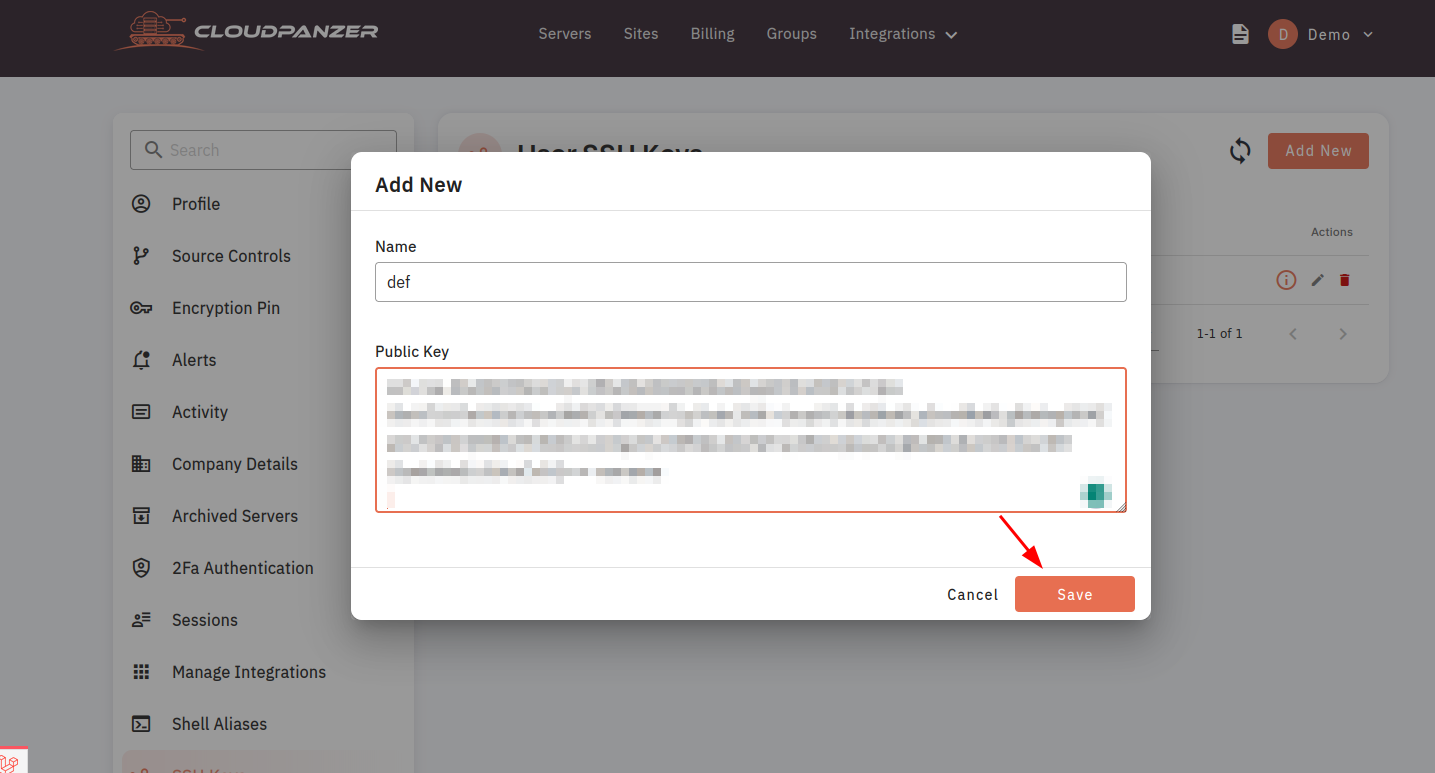Viewport: 1435px width, 773px height.
Task: Click the Public Key textarea
Action: pyautogui.click(x=751, y=440)
